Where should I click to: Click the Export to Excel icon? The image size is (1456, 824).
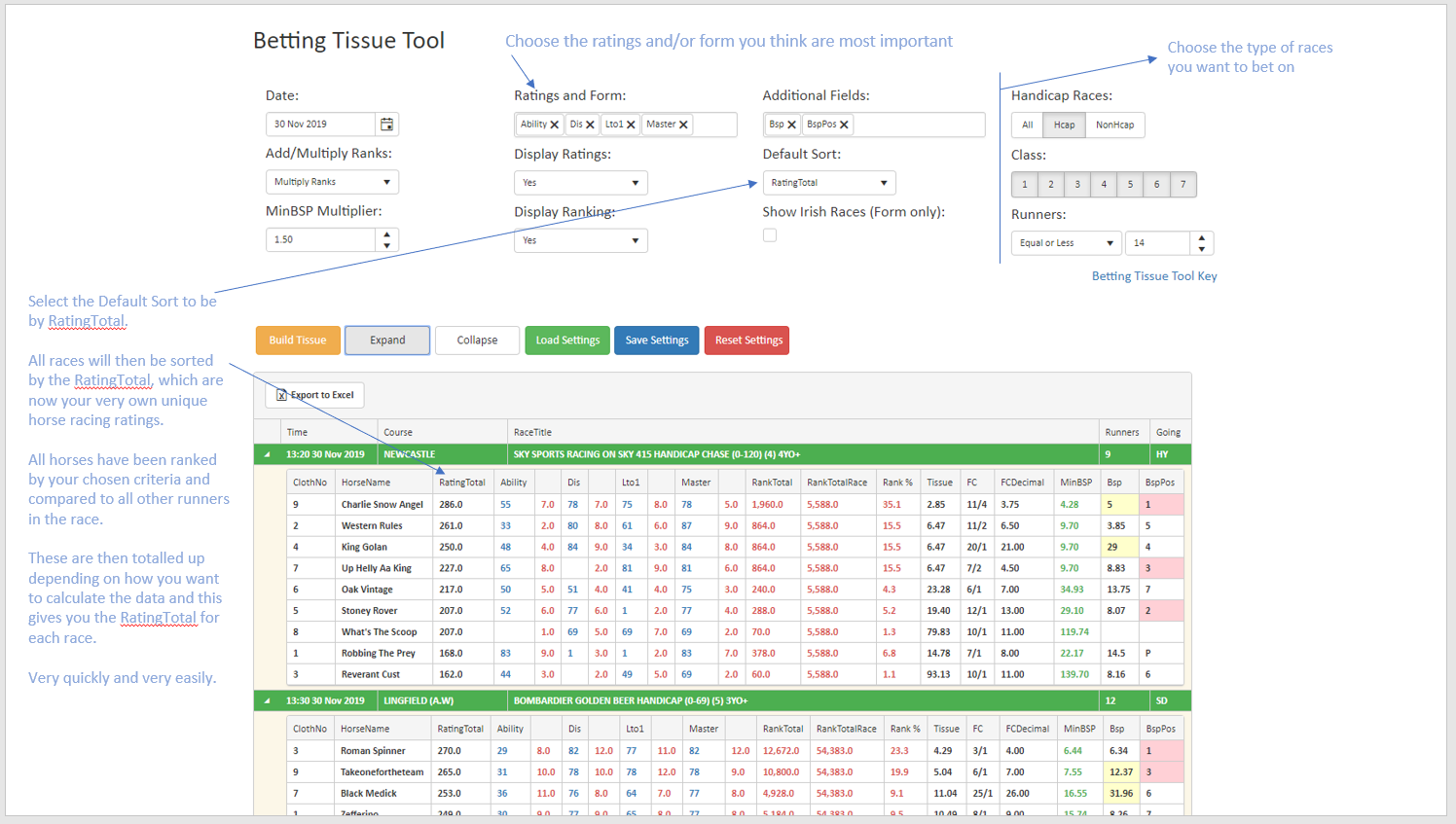click(x=282, y=395)
